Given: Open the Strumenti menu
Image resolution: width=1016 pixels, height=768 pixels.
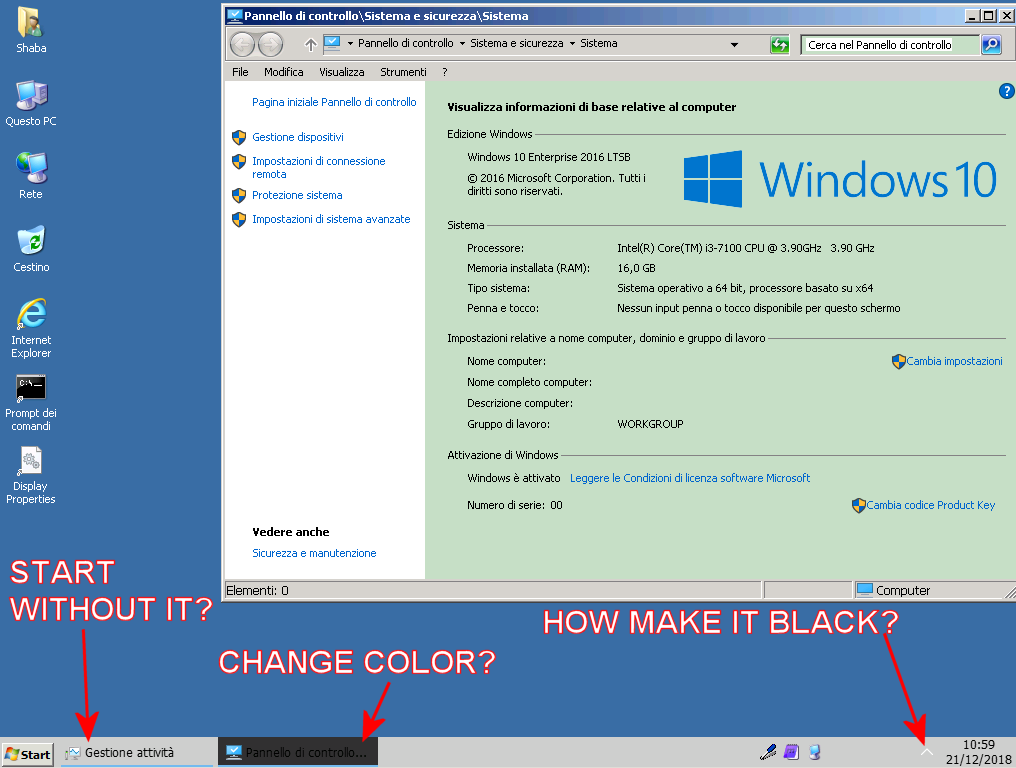Looking at the screenshot, I should (x=403, y=72).
